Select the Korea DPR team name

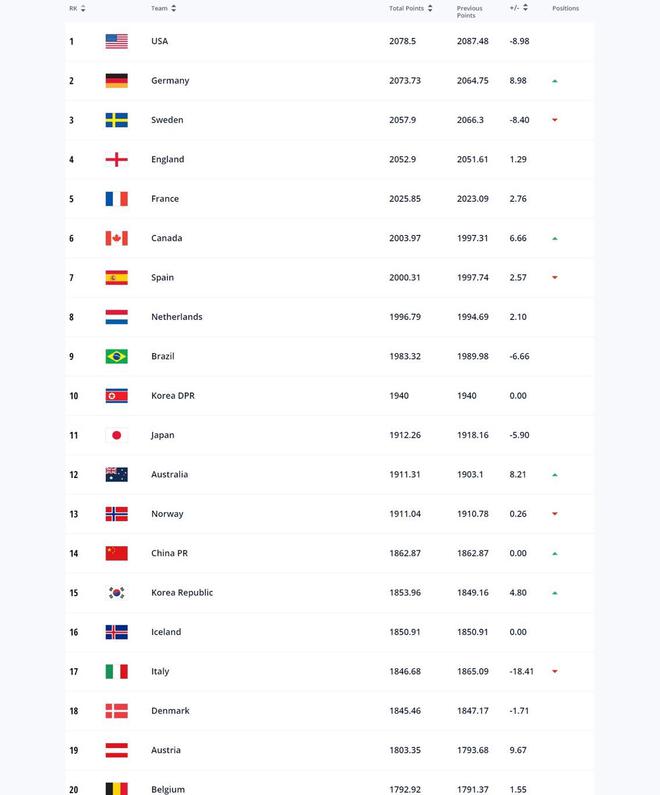pos(172,396)
